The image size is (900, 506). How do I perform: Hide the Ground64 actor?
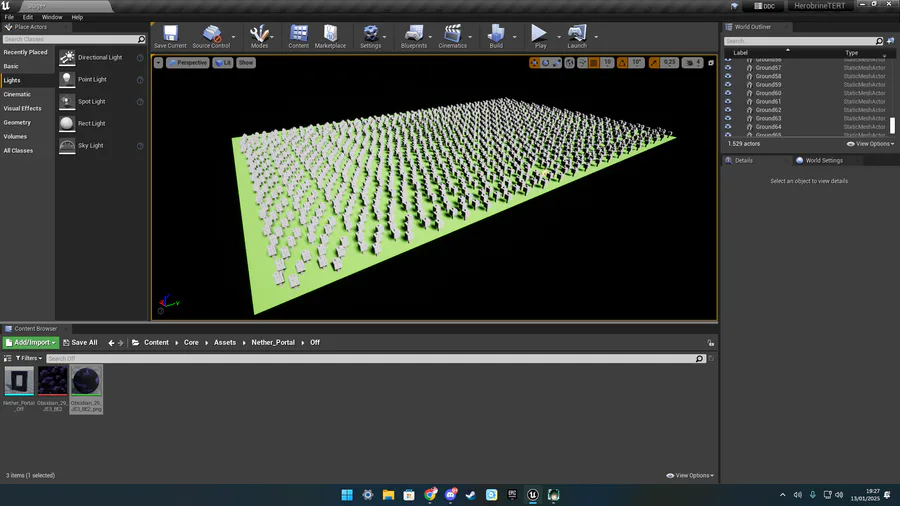click(x=728, y=127)
